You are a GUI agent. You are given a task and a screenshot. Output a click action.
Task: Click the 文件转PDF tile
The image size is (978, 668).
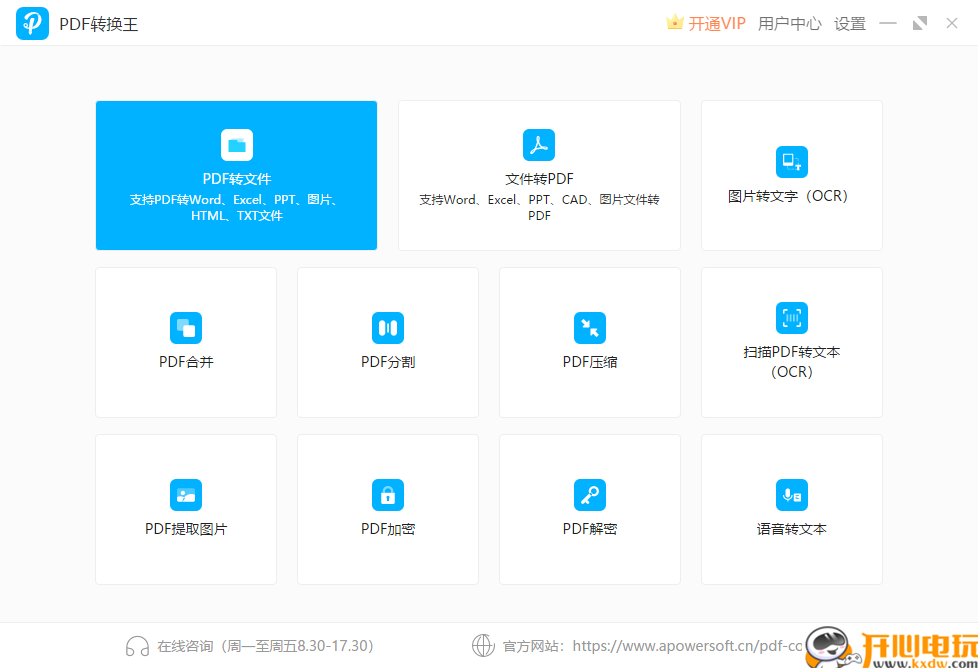click(538, 175)
